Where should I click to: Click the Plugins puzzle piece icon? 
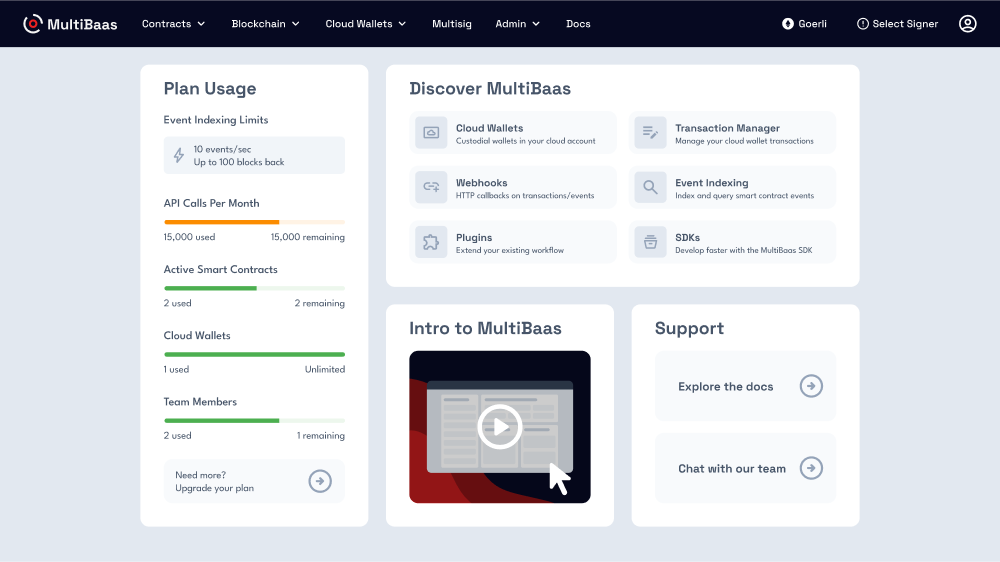click(x=431, y=243)
